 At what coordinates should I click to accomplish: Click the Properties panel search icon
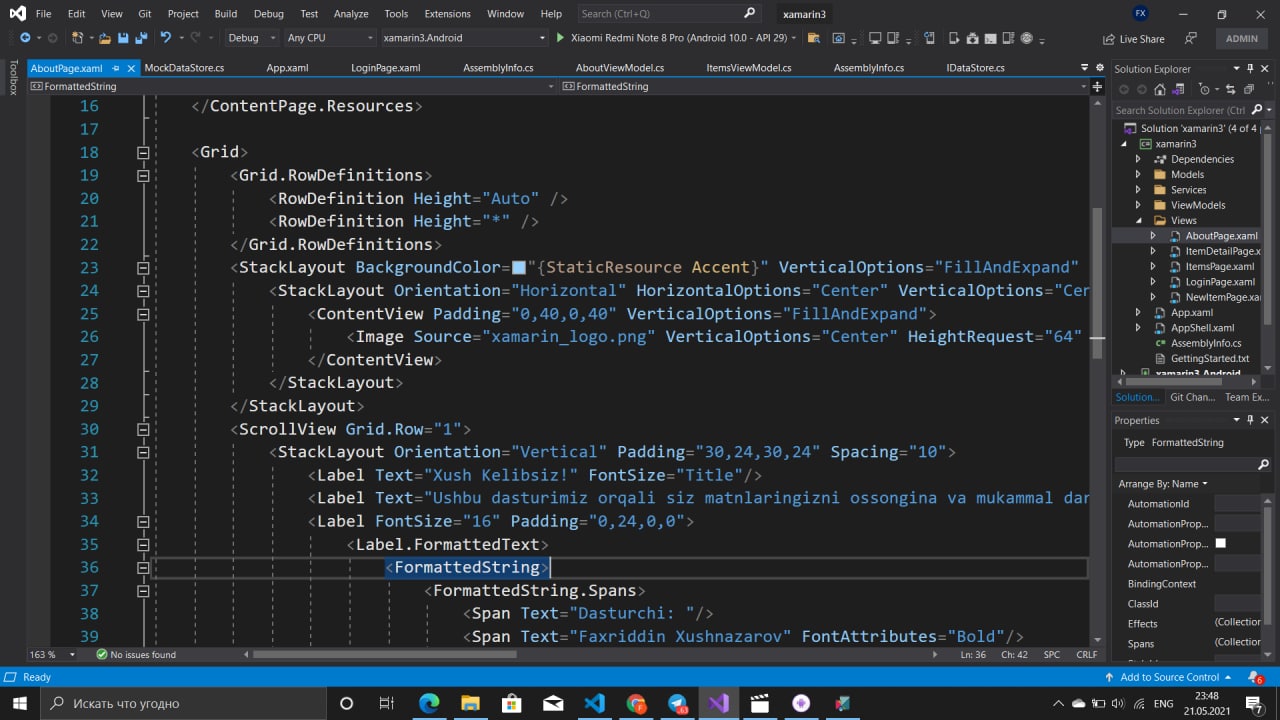click(1263, 465)
